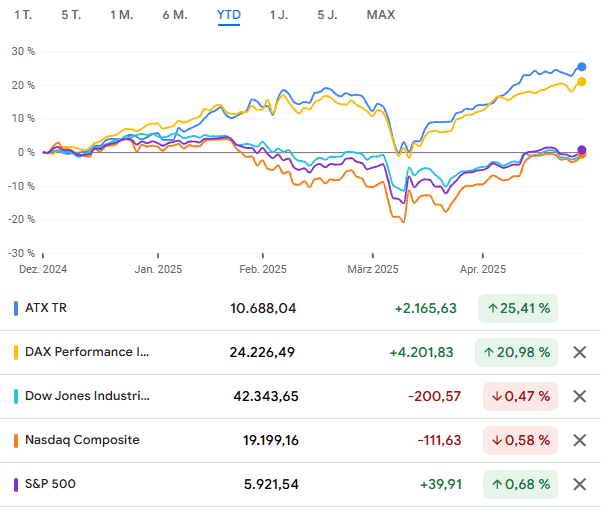Click the Nasdaq 0,58 % change badge
Image resolution: width=606 pixels, height=512 pixels.
[x=520, y=441]
